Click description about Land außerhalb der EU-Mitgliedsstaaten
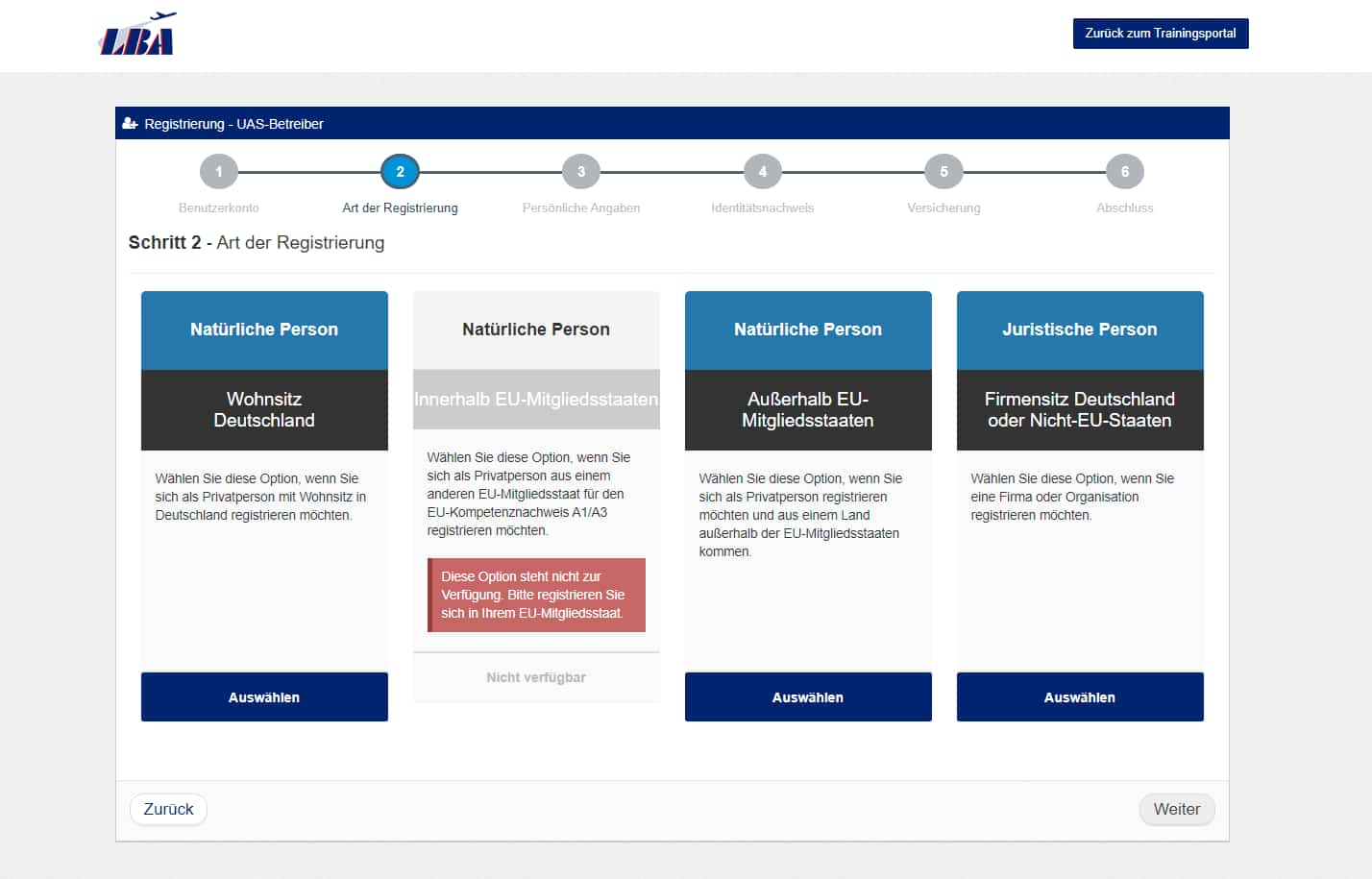The height and width of the screenshot is (879, 1372). tap(800, 515)
